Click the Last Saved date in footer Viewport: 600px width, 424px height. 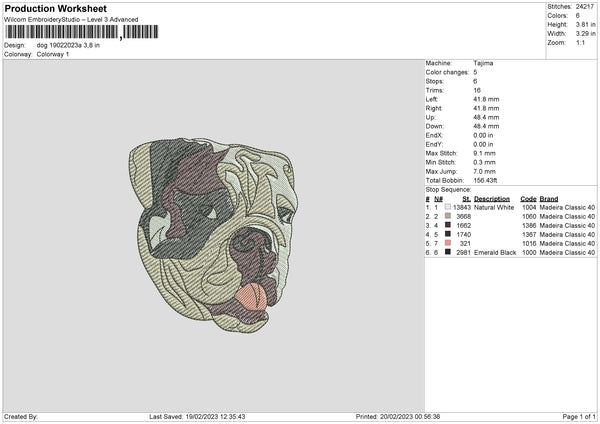tap(196, 417)
